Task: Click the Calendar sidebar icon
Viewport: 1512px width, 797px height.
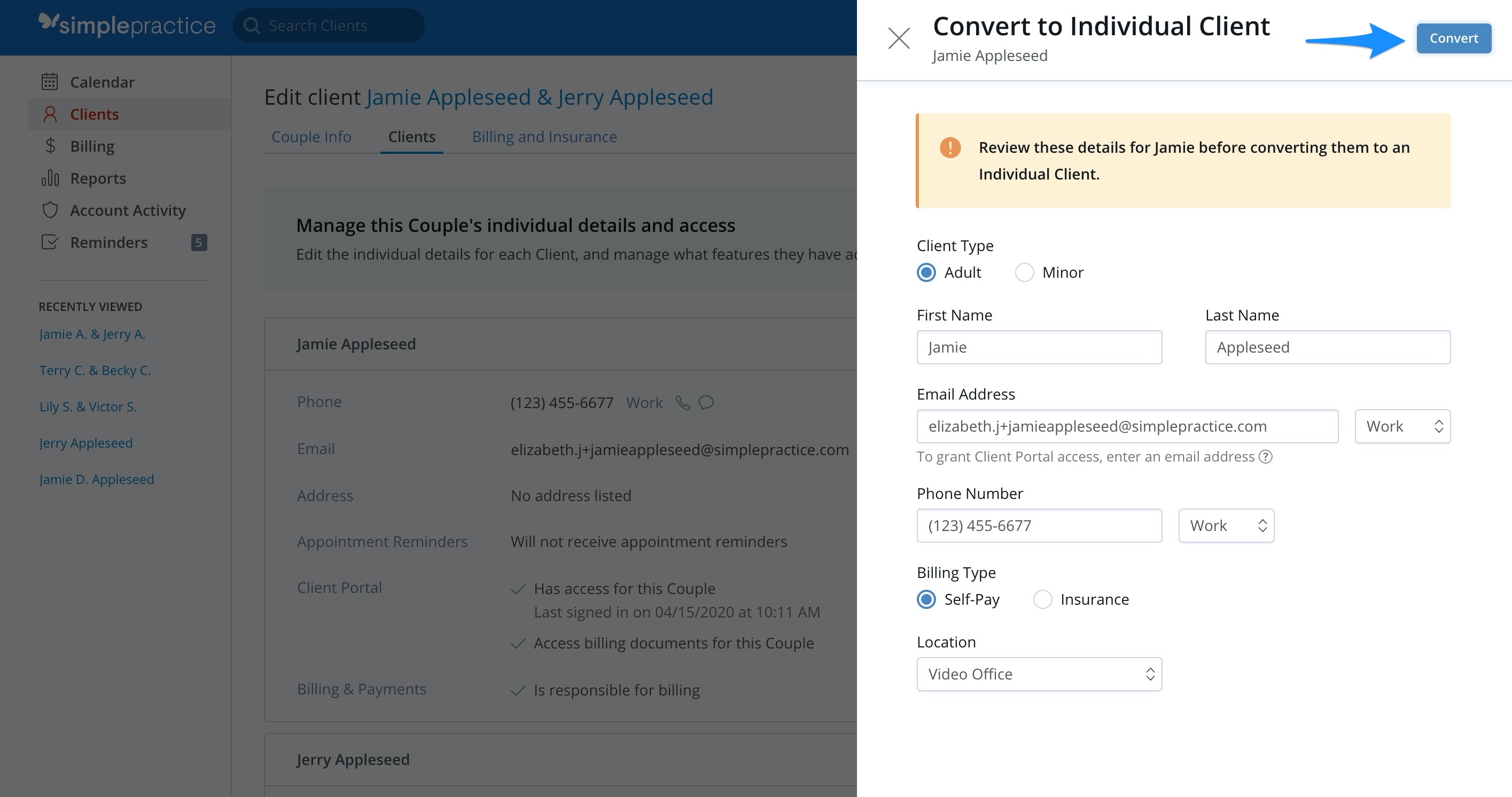Action: (x=48, y=81)
